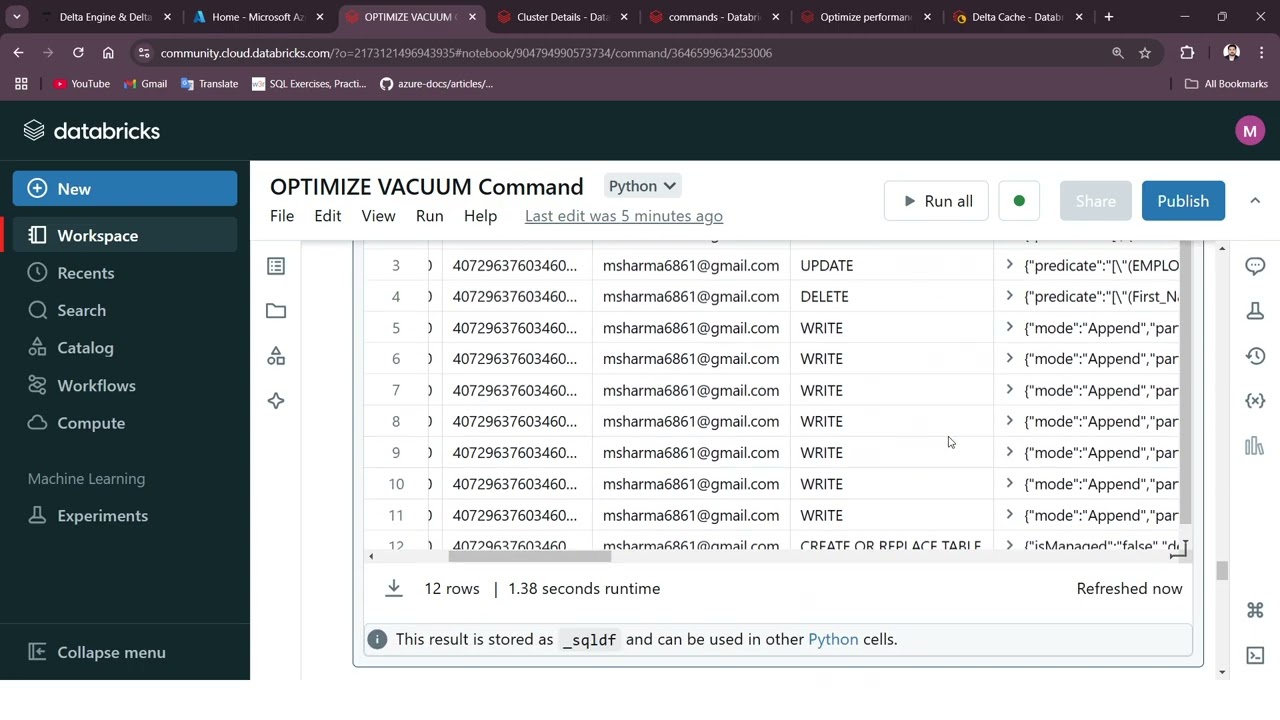Open browser extensions puzzle icon
Image resolution: width=1280 pixels, height=720 pixels.
pos(1187,53)
